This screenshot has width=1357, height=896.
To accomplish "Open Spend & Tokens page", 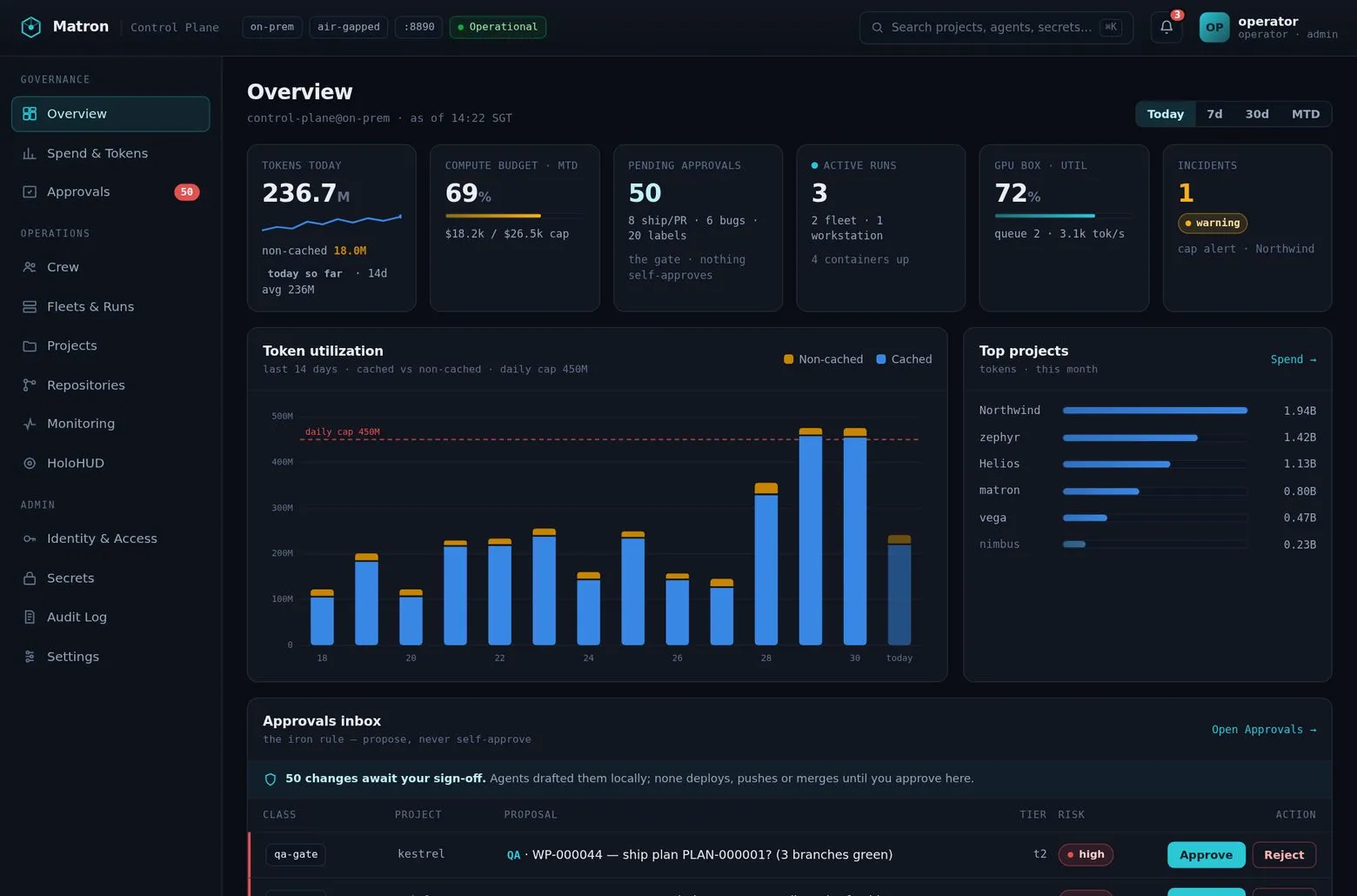I will 110,153.
